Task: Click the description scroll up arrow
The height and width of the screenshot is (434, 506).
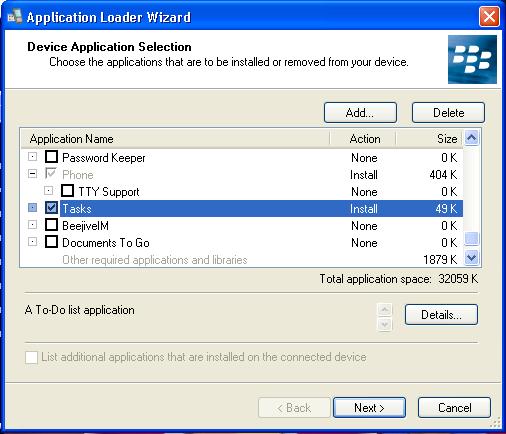Action: tap(385, 310)
